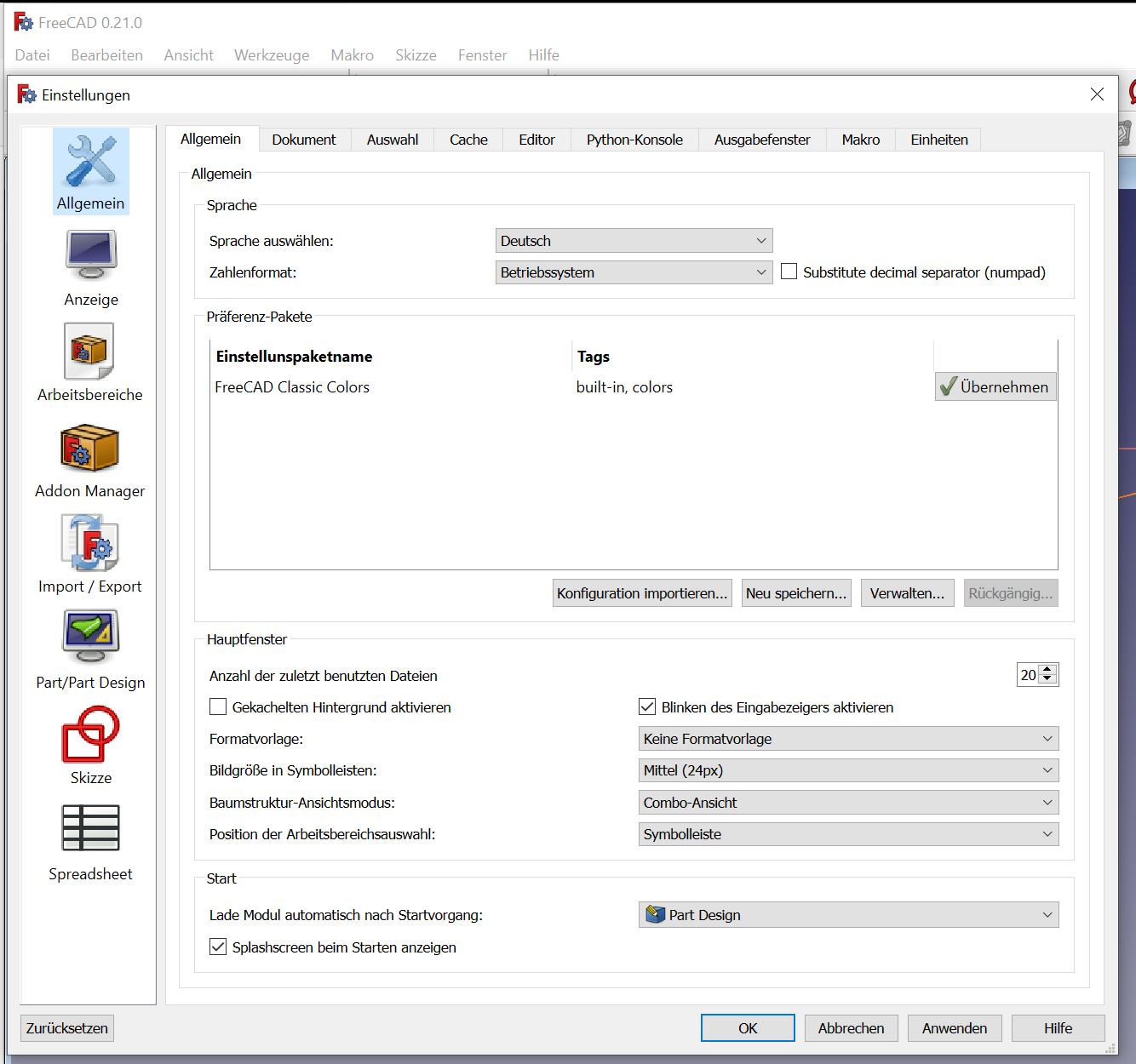Disable Blinken des Eingabezeigers aktivieren
This screenshot has width=1136, height=1064.
pyautogui.click(x=647, y=706)
